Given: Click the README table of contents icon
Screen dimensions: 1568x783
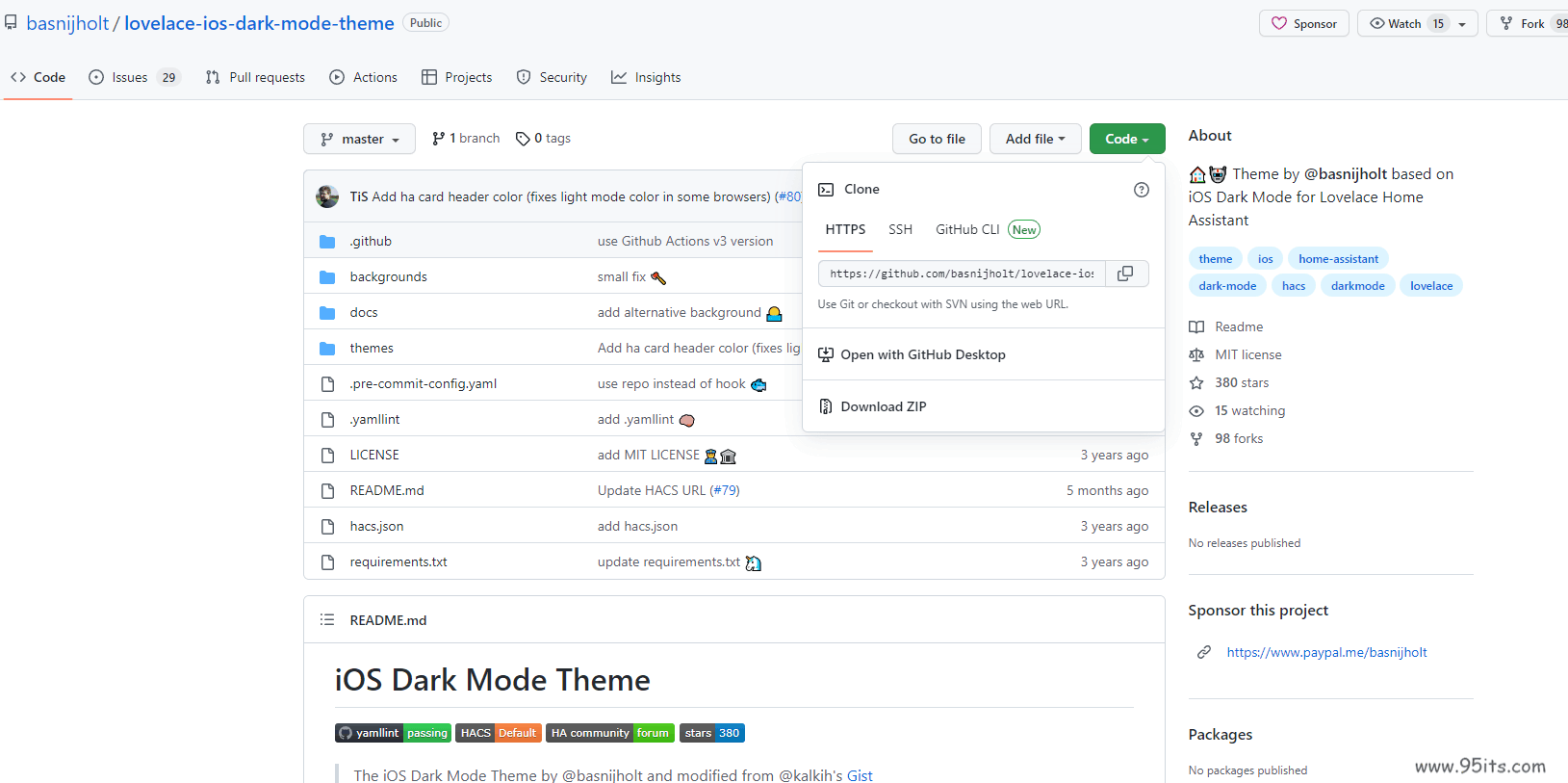Looking at the screenshot, I should click(327, 620).
